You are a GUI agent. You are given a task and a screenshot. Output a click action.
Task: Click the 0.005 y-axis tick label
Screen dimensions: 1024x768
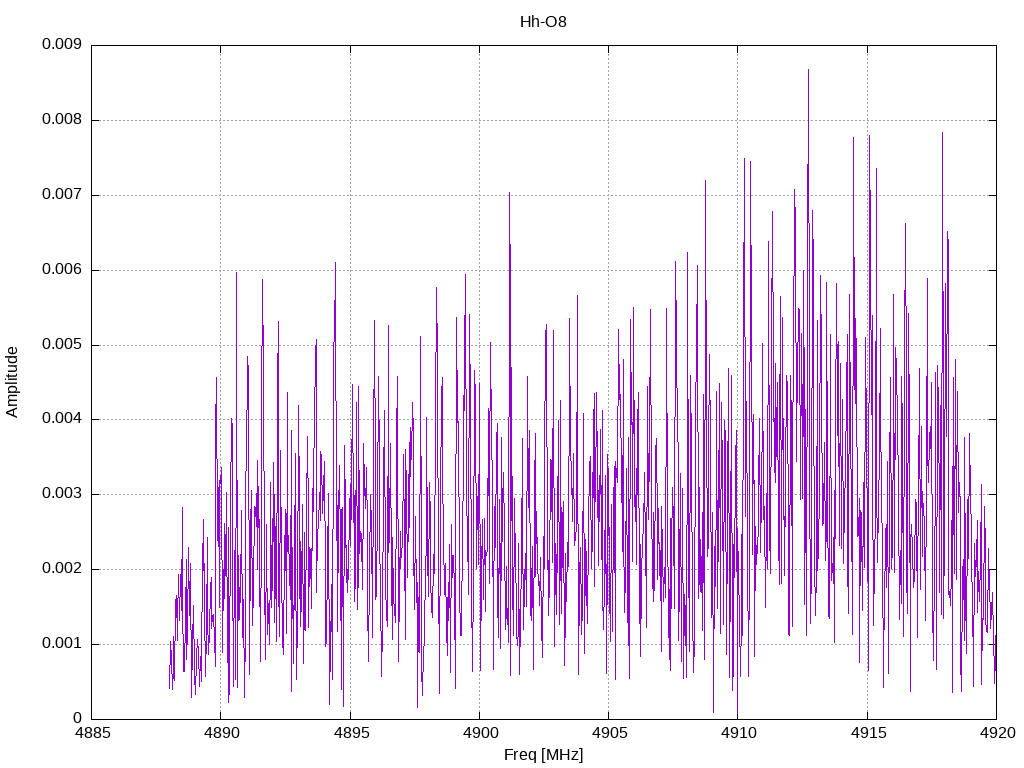62,345
